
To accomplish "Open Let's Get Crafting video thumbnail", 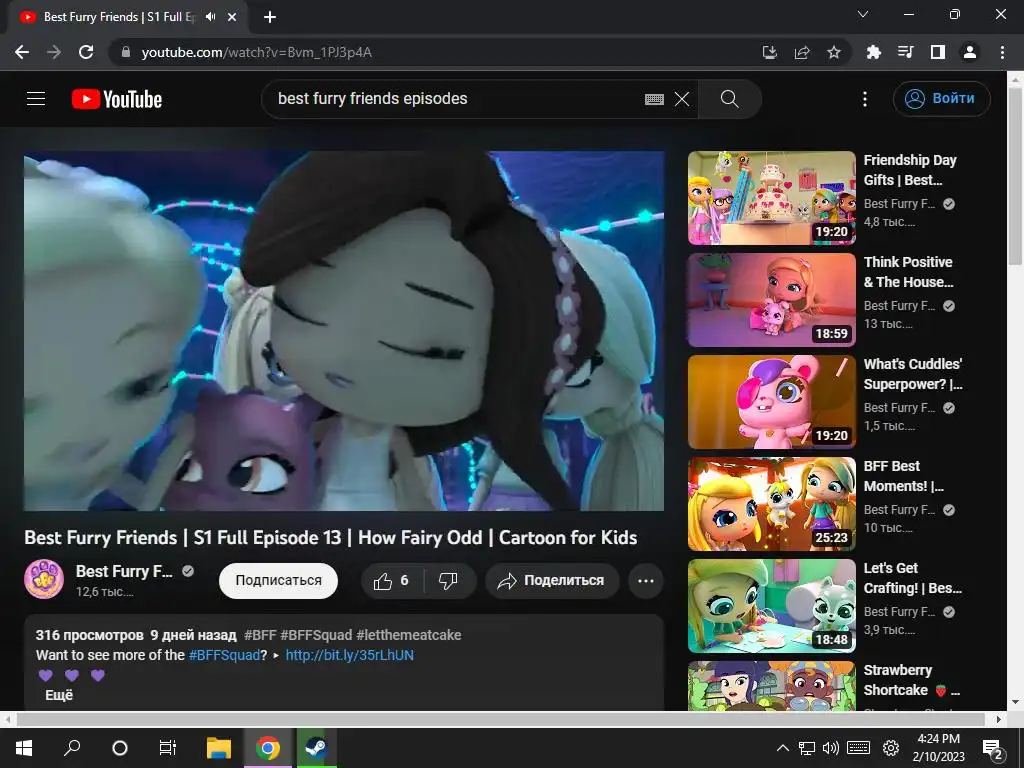I will 772,605.
